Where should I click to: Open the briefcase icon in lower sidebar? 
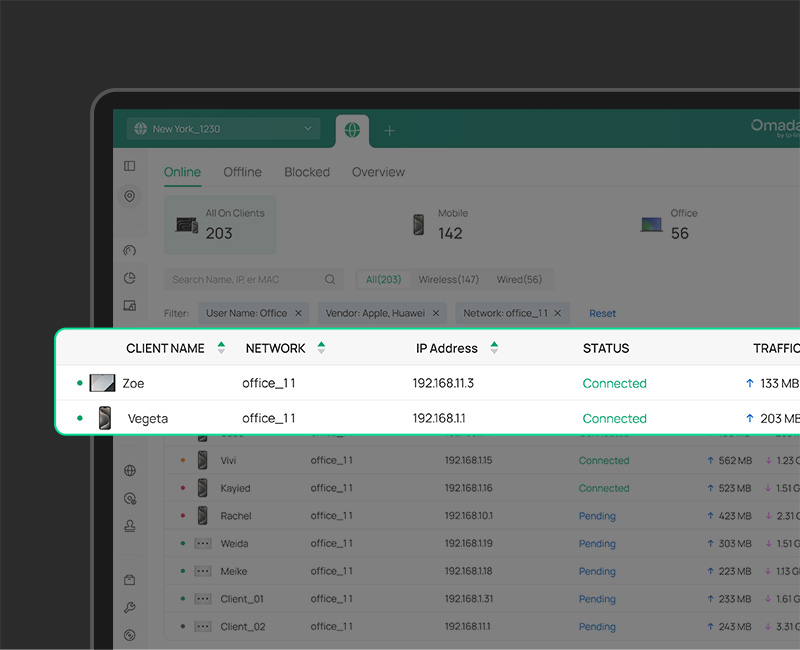click(x=130, y=578)
